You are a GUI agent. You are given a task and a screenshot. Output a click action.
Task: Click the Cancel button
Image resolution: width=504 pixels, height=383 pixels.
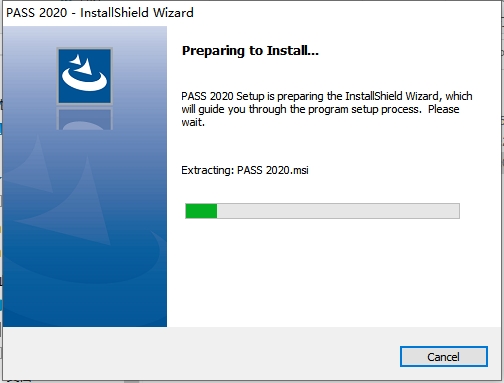[444, 356]
